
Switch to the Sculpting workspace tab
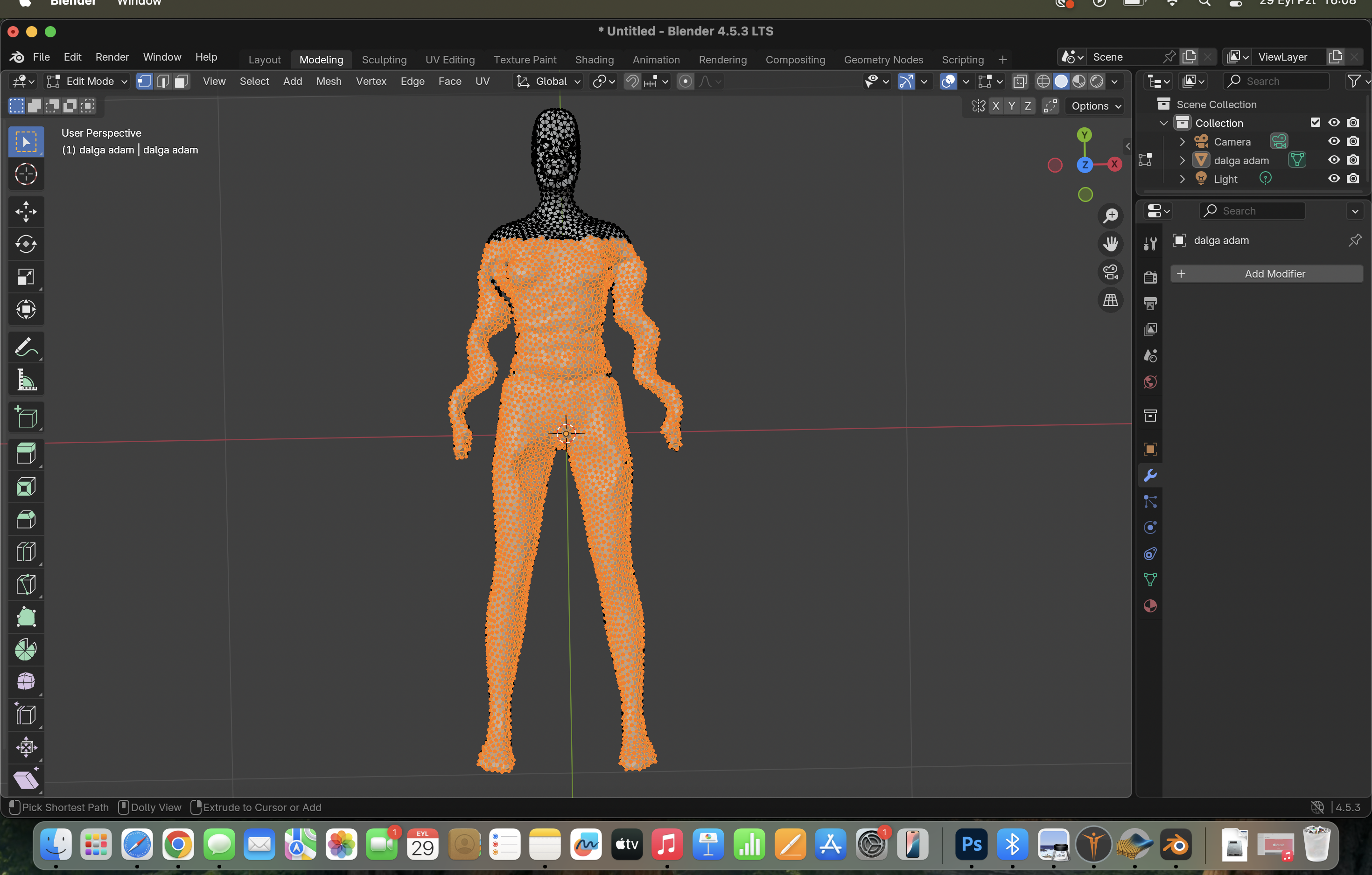coord(384,60)
